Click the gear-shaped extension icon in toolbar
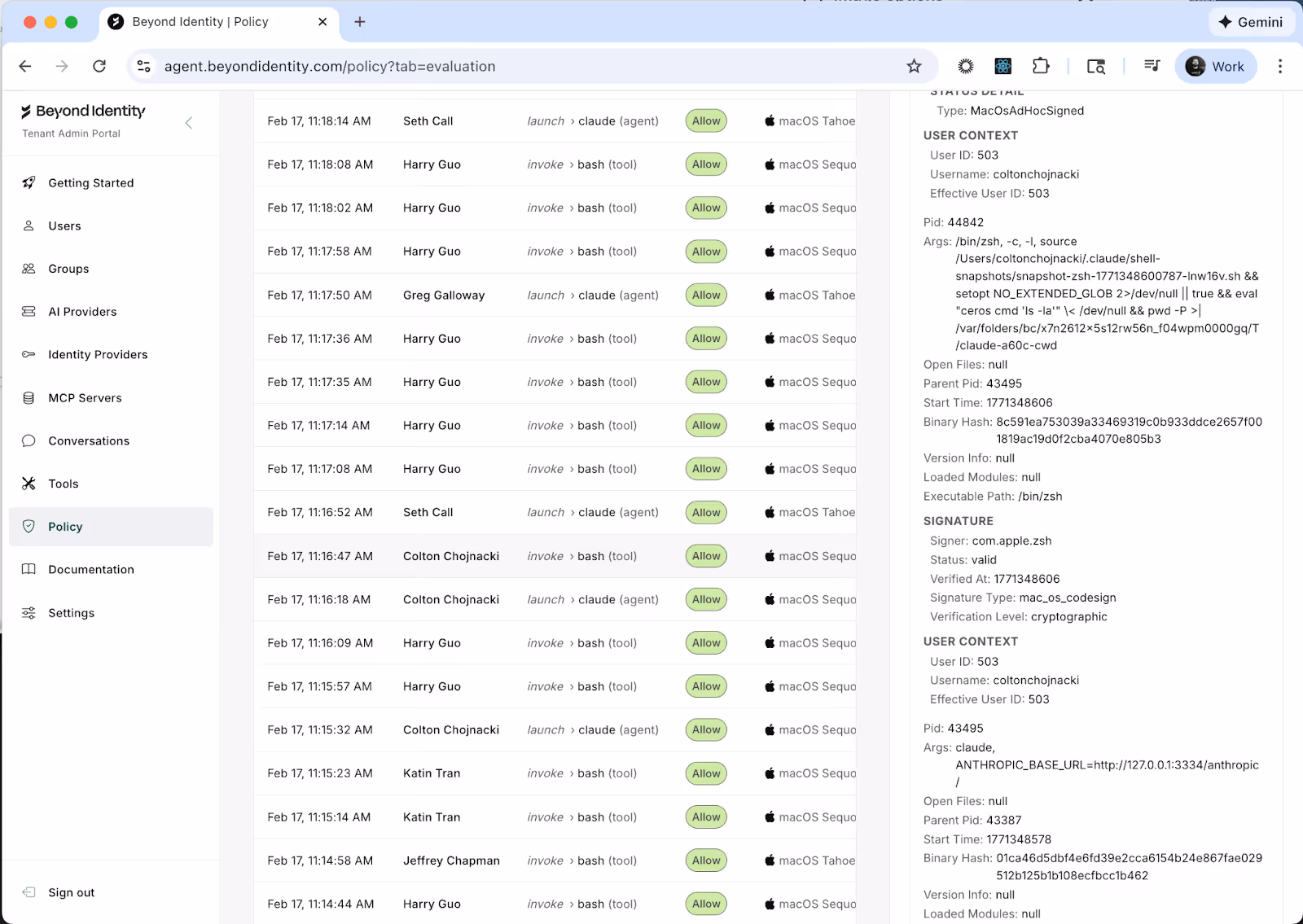The width and height of the screenshot is (1303, 924). pos(966,66)
